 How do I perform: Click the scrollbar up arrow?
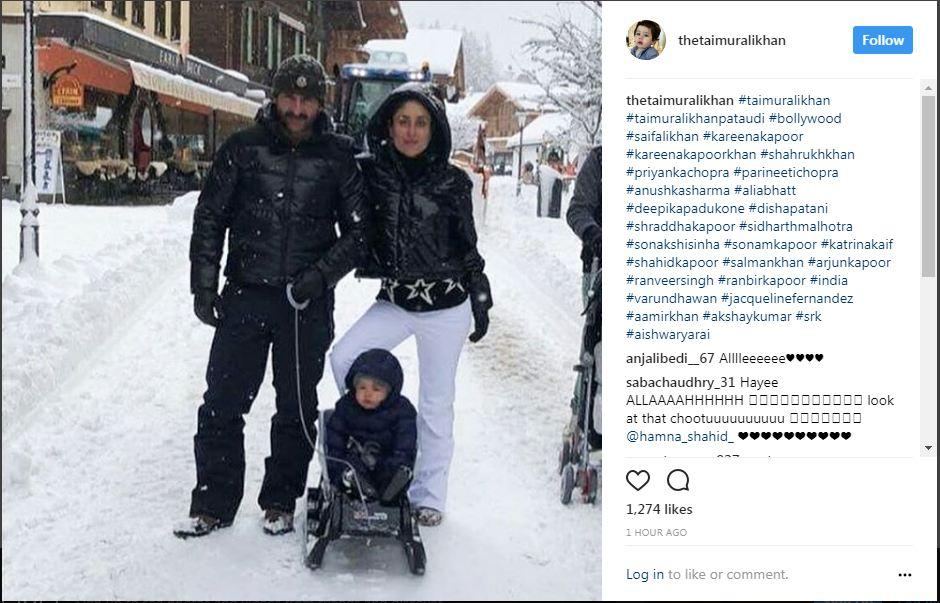[928, 88]
